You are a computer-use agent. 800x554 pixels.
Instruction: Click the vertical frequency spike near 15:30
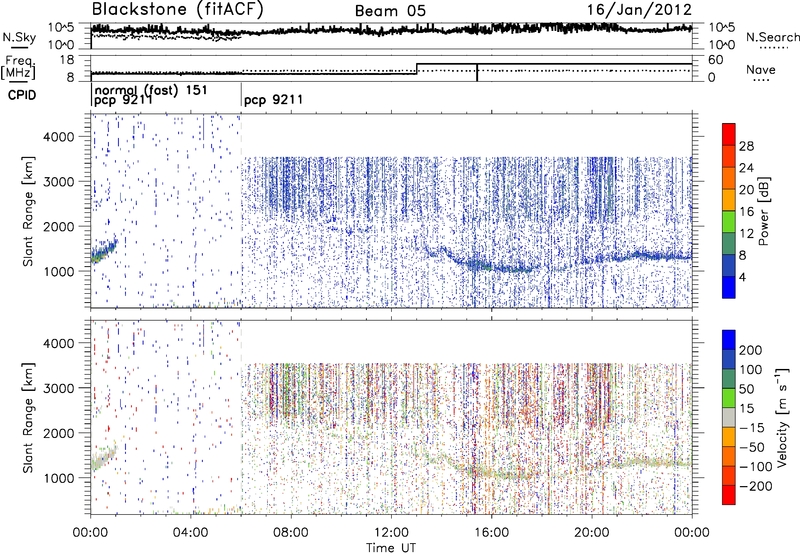(477, 72)
